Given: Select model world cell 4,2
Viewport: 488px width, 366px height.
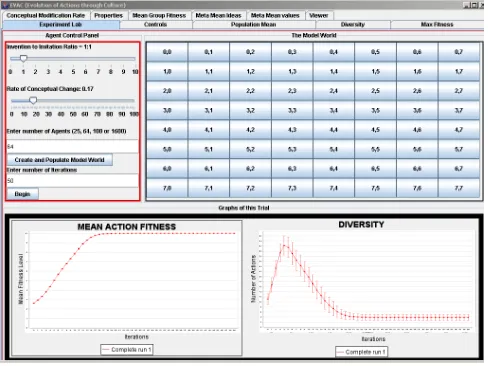Looking at the screenshot, I should tap(250, 130).
